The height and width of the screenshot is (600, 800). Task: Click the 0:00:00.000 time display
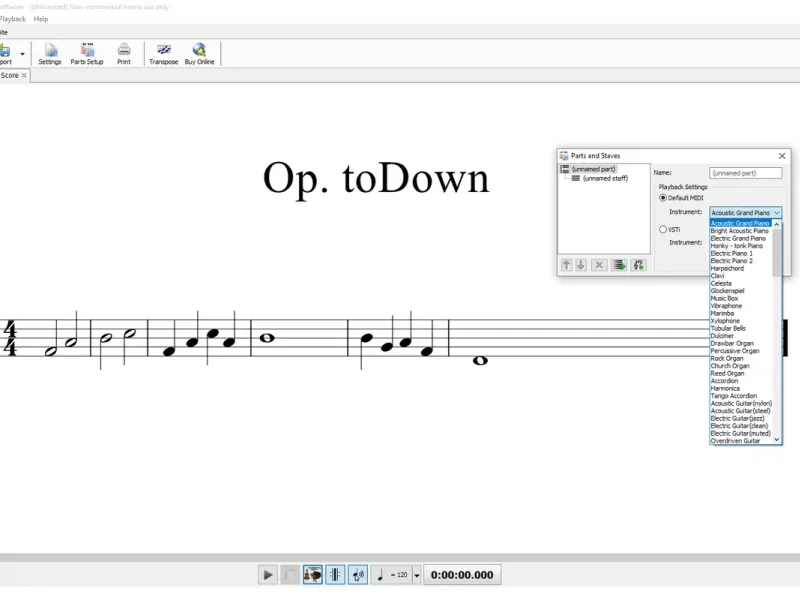[462, 575]
